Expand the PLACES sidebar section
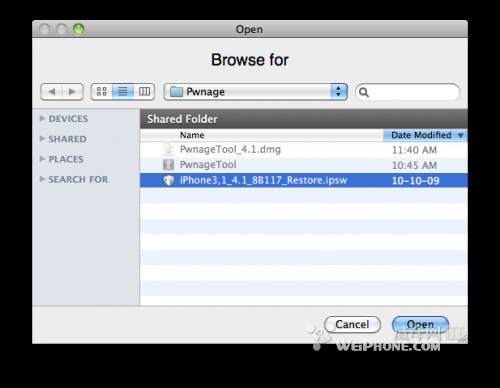 [42, 159]
